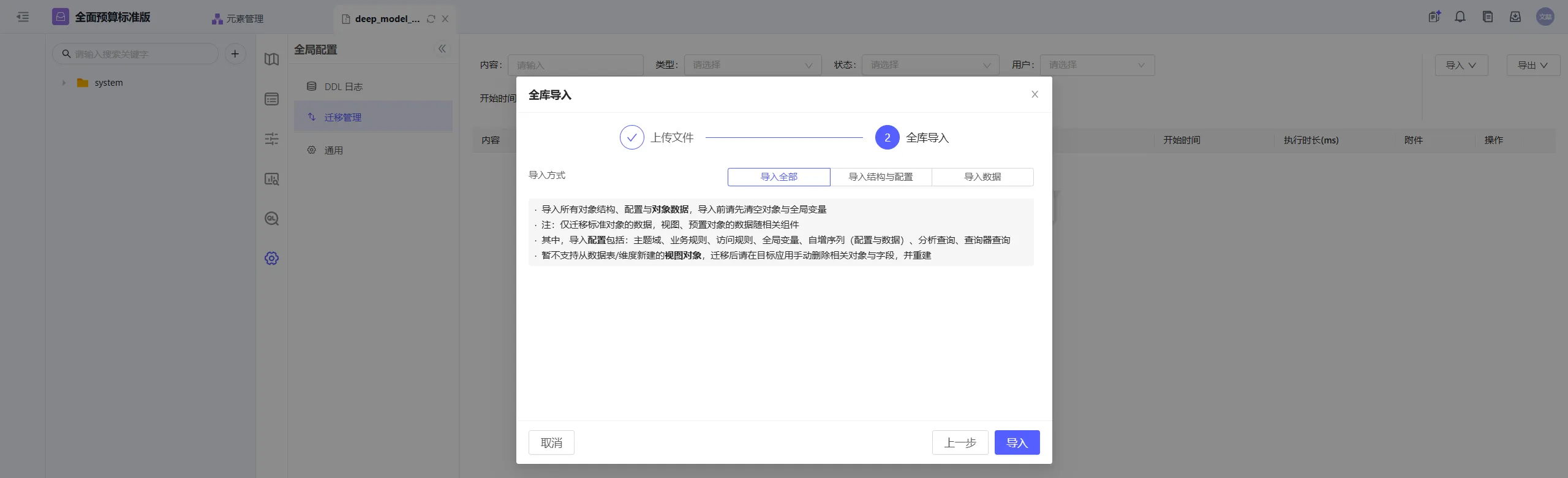Image resolution: width=1568 pixels, height=478 pixels.
Task: Click the blue 导入 confirm button
Action: 1016,442
